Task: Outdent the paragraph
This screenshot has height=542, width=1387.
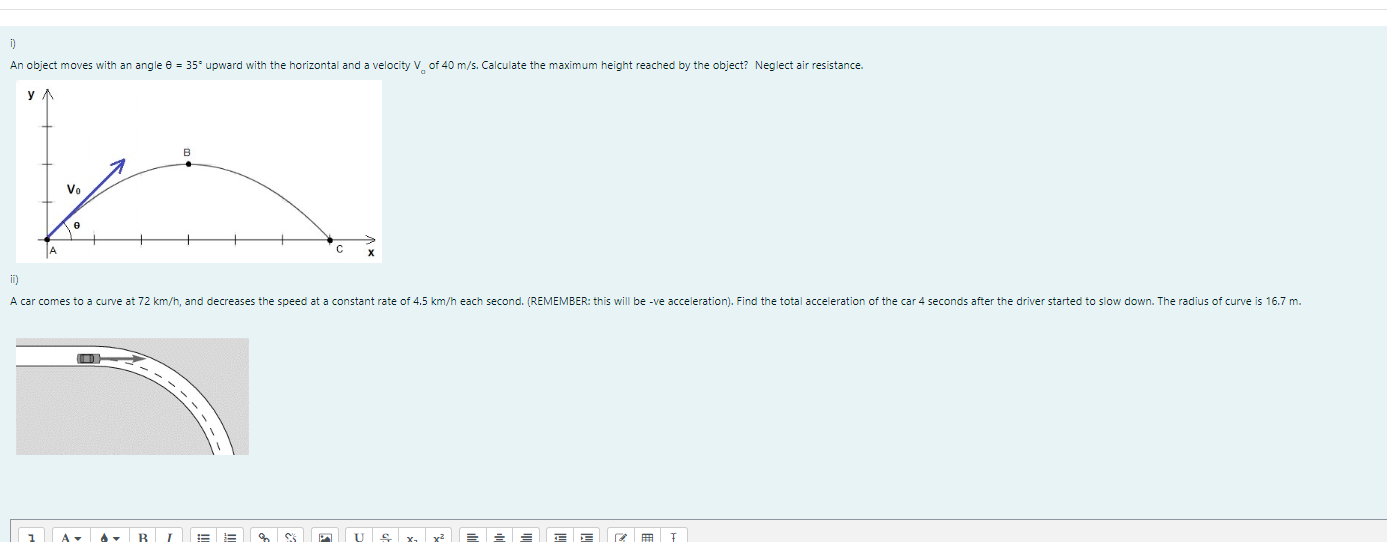Action: (562, 537)
